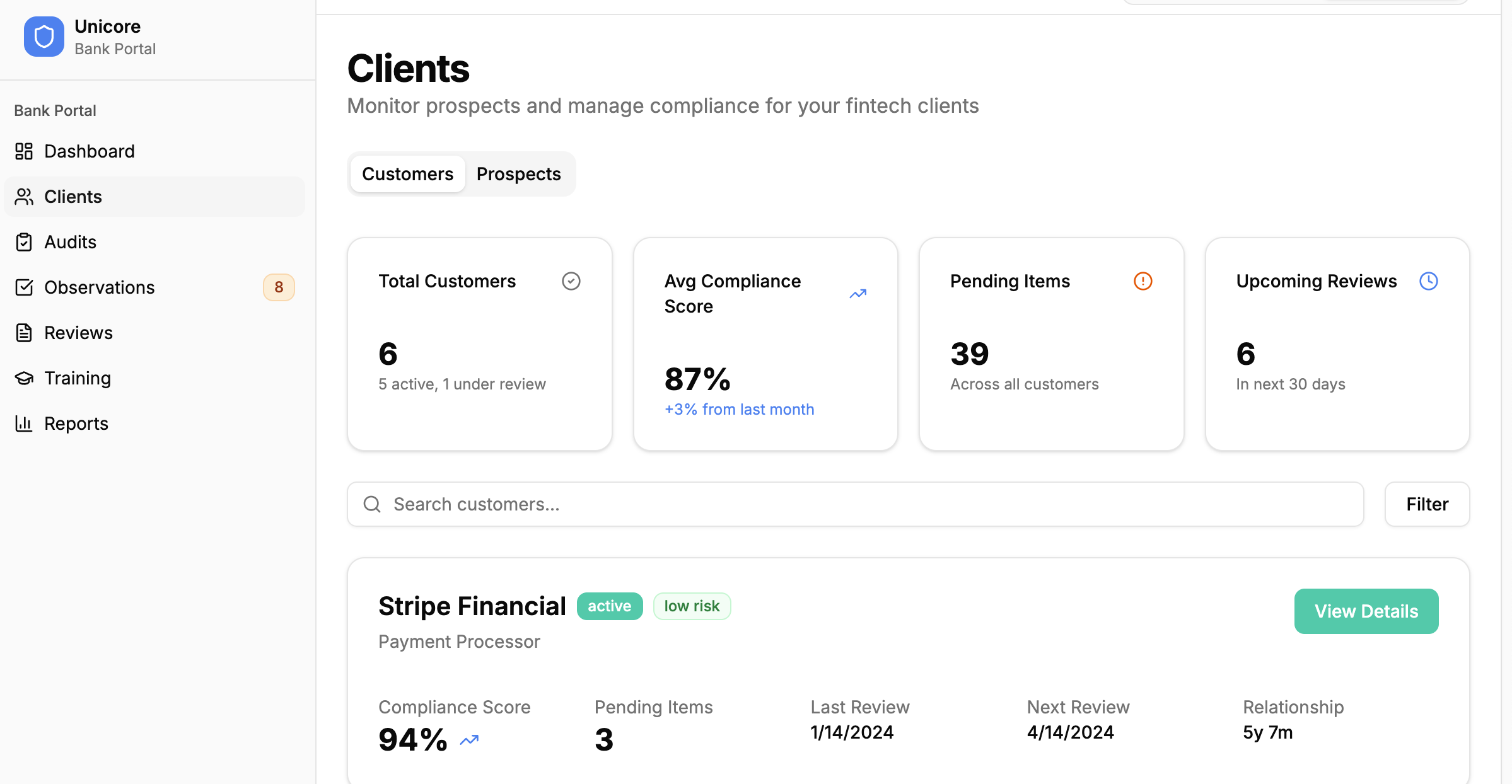
Task: Click the Observations badge showing 8
Action: pyautogui.click(x=279, y=287)
